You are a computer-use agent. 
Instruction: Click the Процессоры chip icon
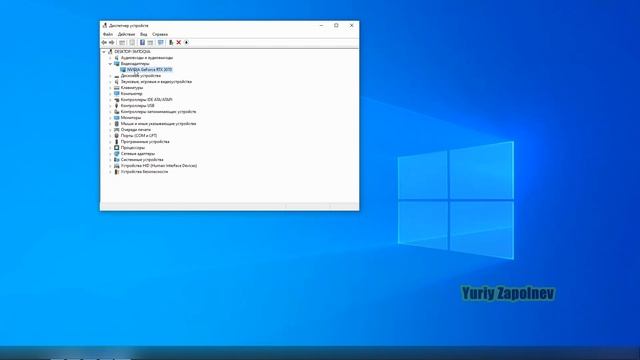click(x=117, y=148)
